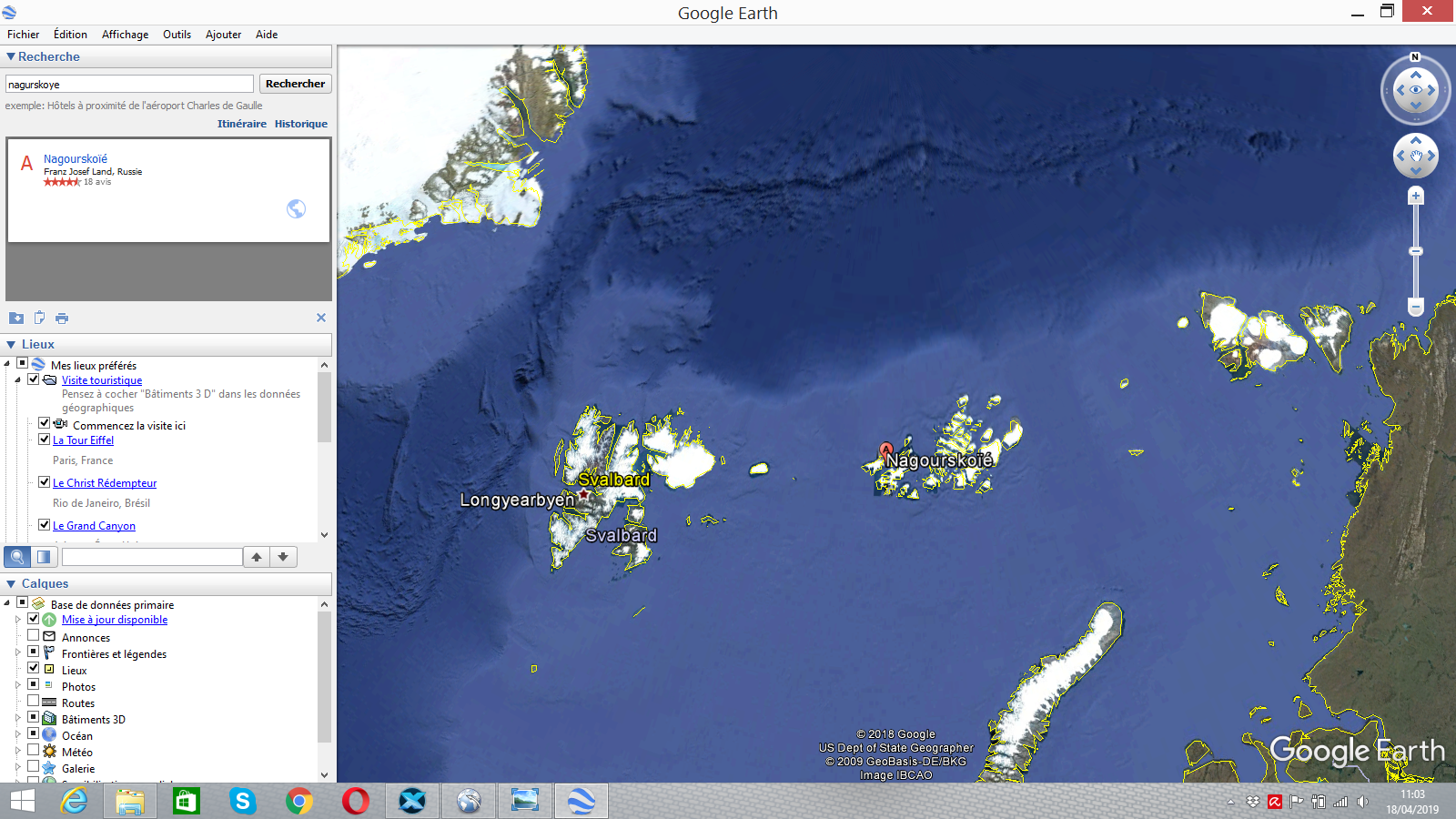Copy search results to My Places folder icon

16,318
